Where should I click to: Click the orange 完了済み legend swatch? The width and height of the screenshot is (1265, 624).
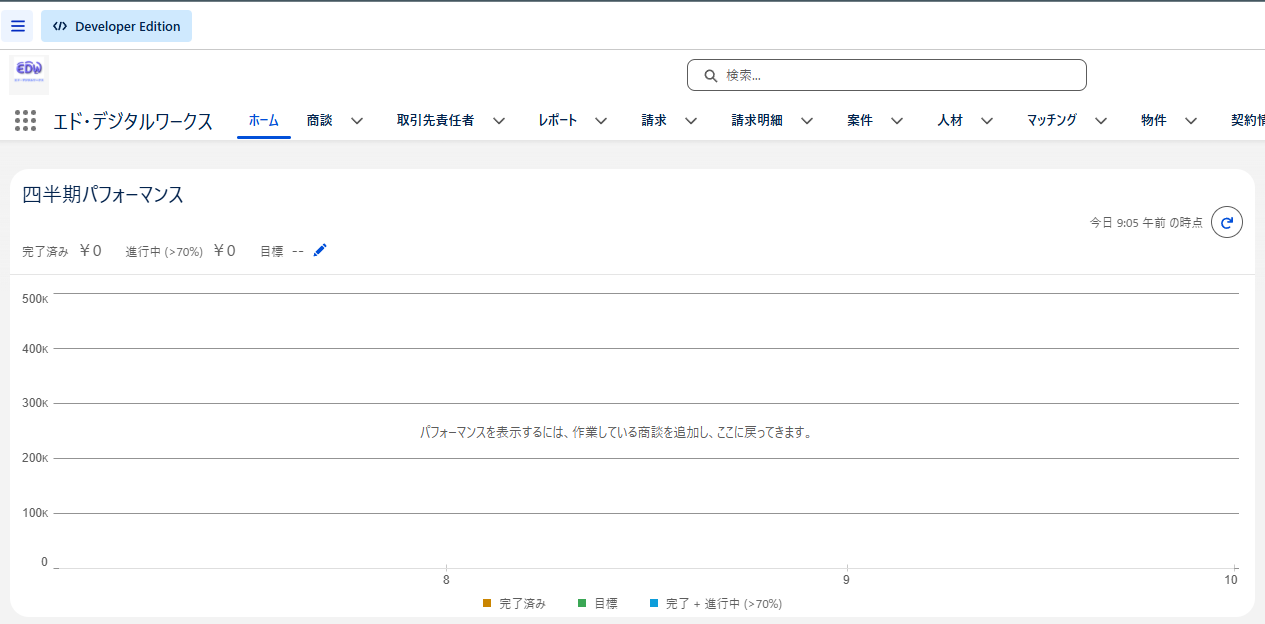tap(487, 603)
